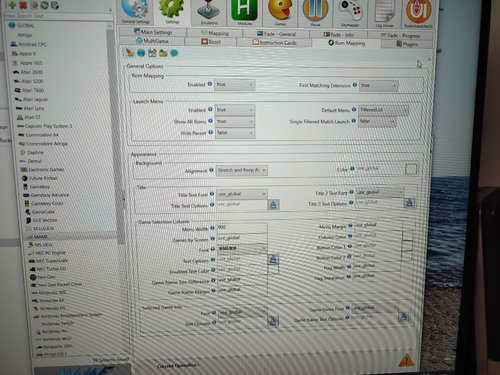The width and height of the screenshot is (500, 375).
Task: Open Show All Roms dropdown
Action: (x=235, y=121)
